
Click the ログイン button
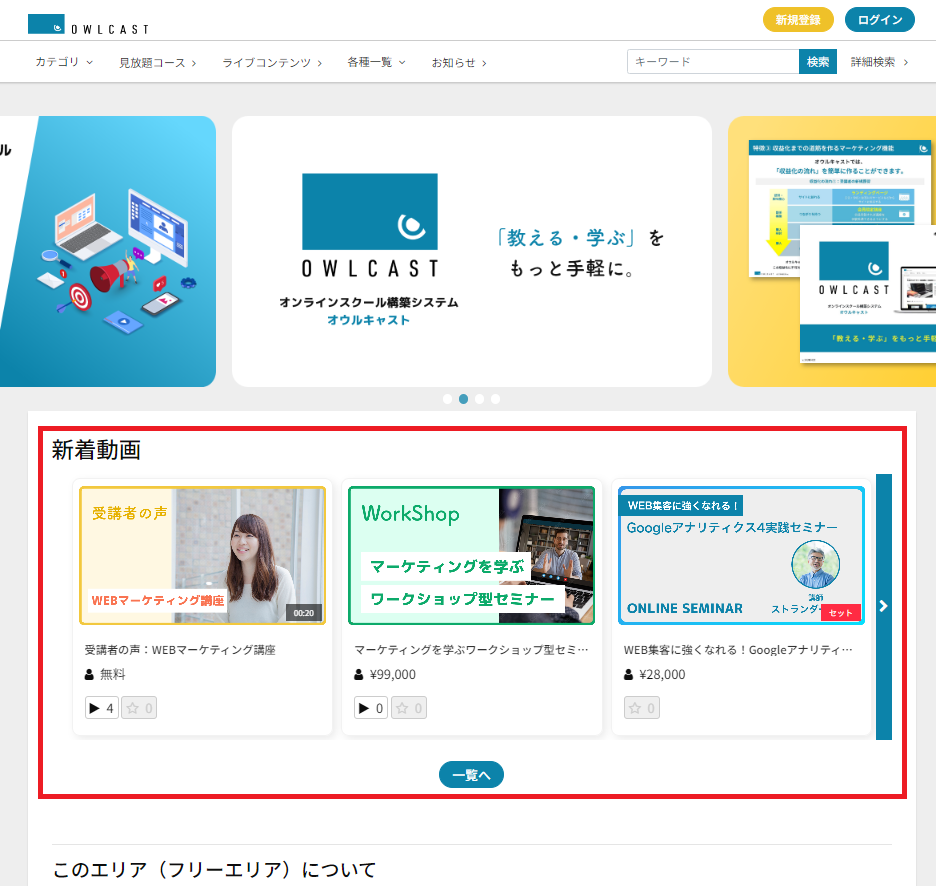879,20
